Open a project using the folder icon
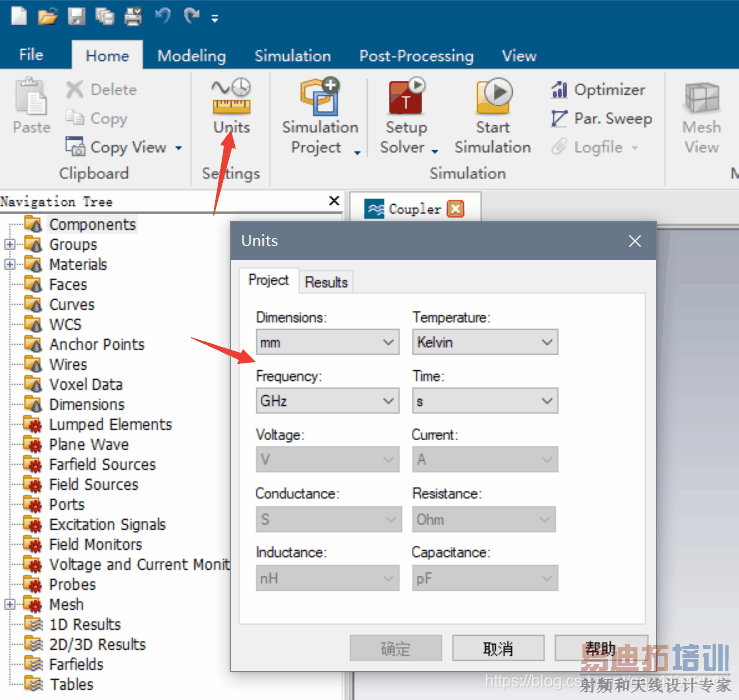This screenshot has width=739, height=700. click(x=47, y=17)
